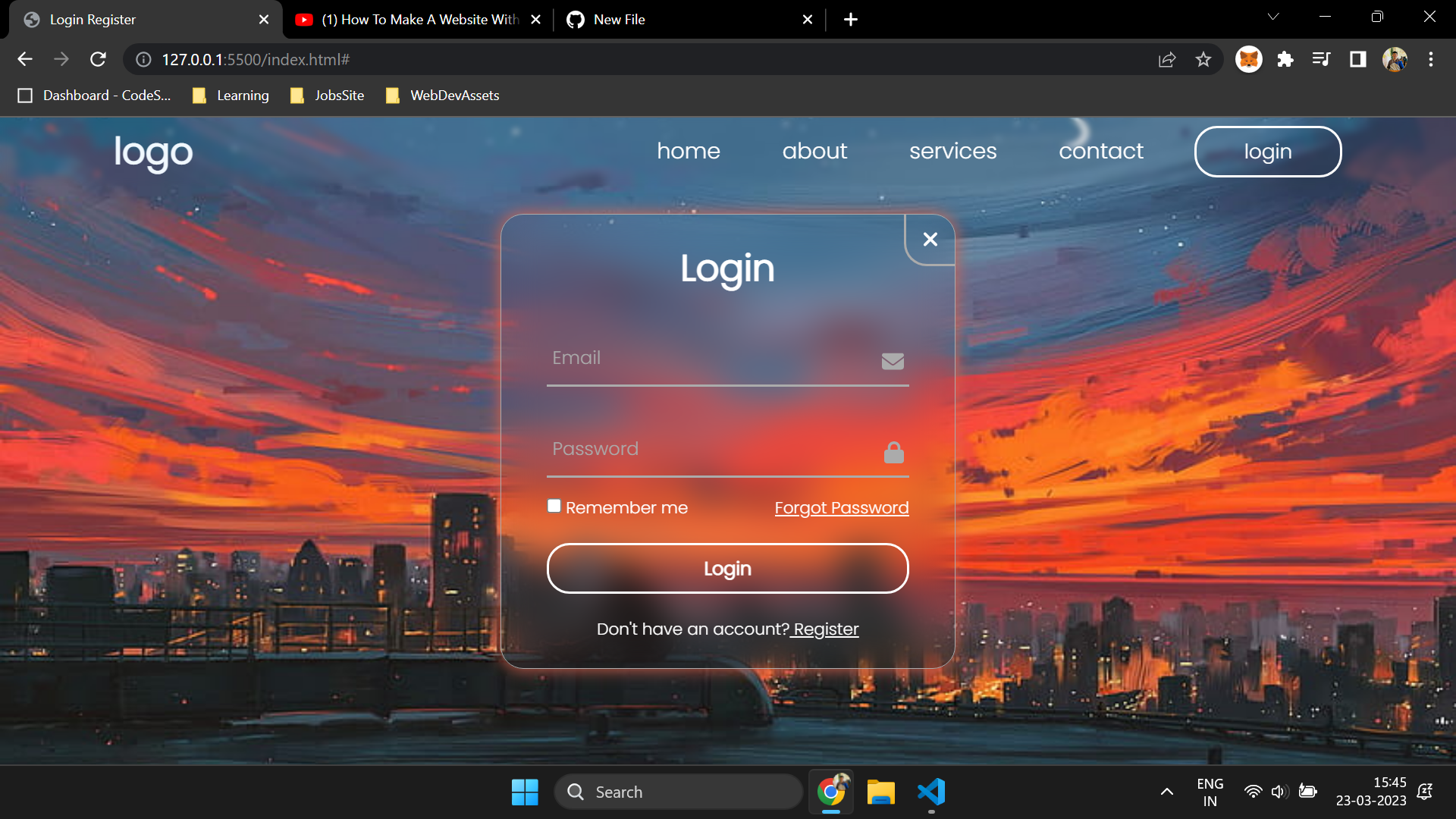Reload the current page
Screen dimensions: 1456x819
(98, 59)
